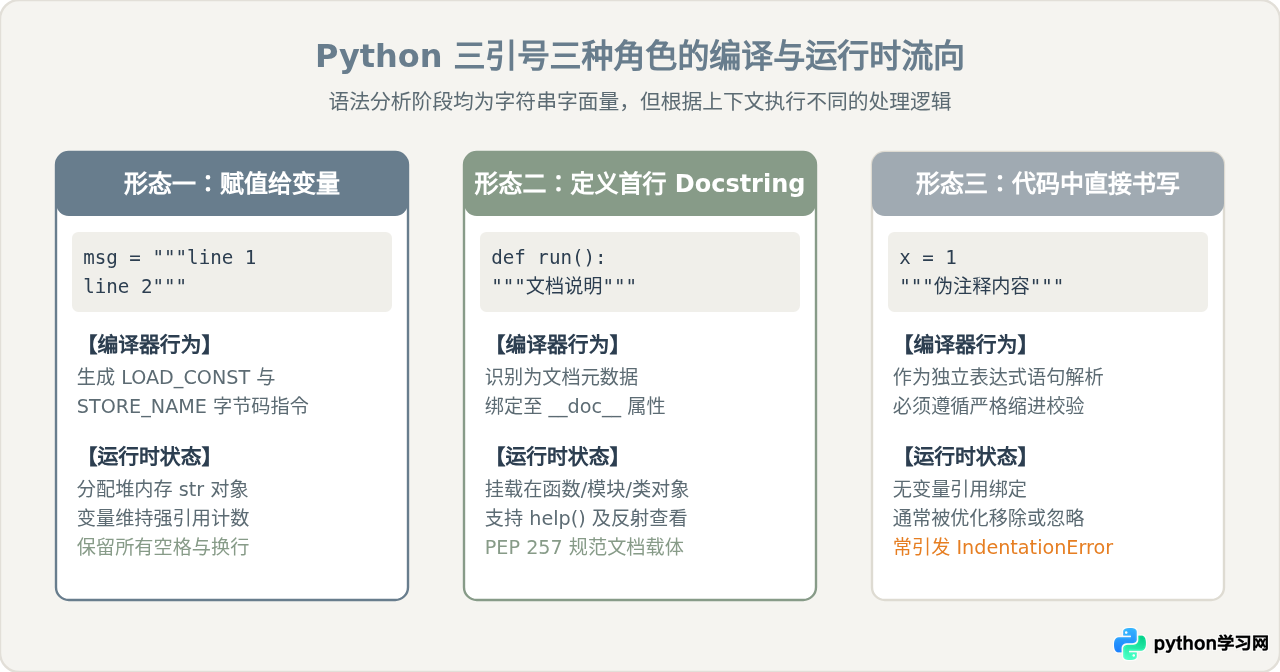Click '作为独立表达式语句解析' text
This screenshot has width=1280, height=672.
[998, 377]
